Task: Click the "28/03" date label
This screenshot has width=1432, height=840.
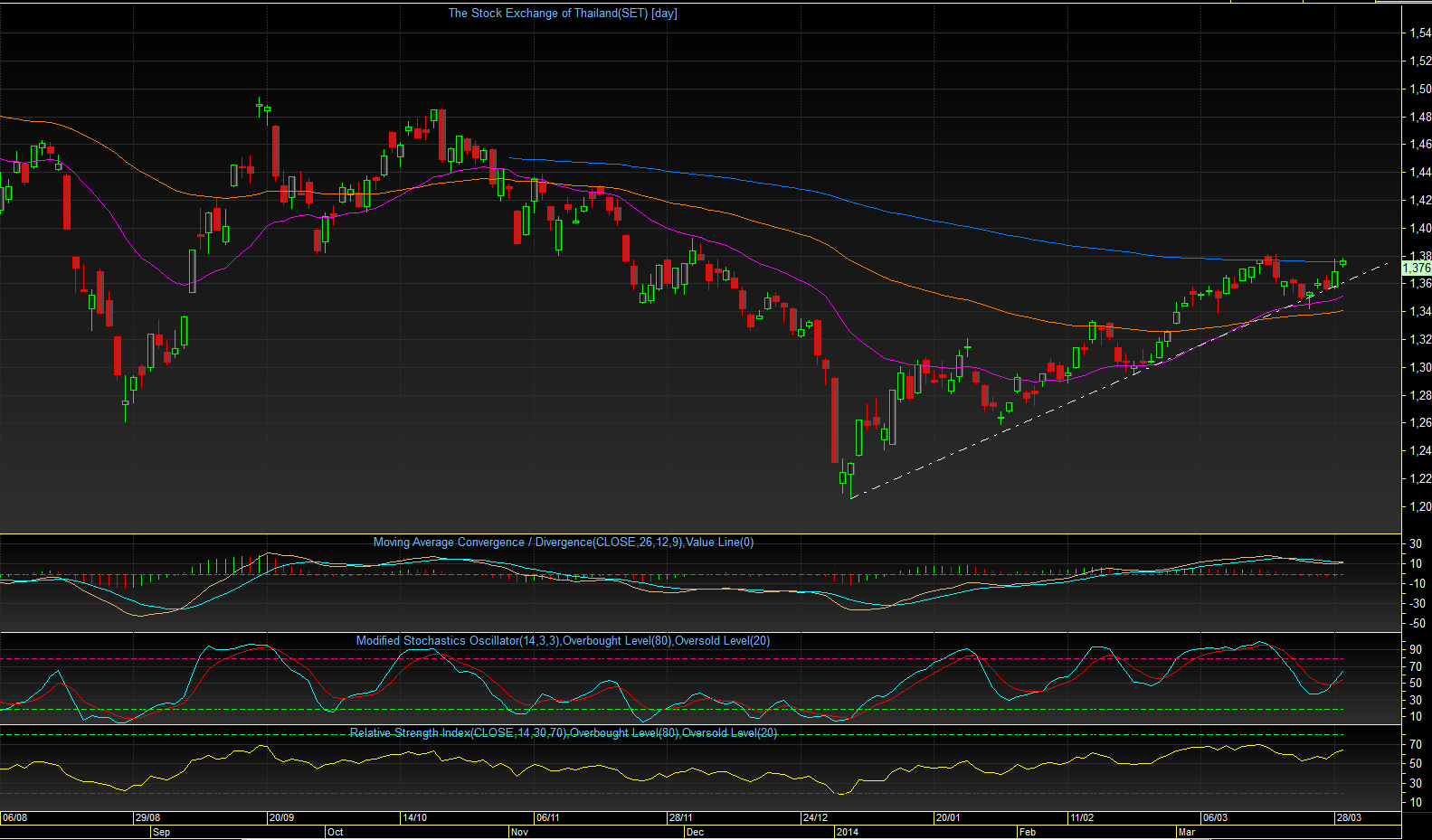Action: click(x=1348, y=817)
